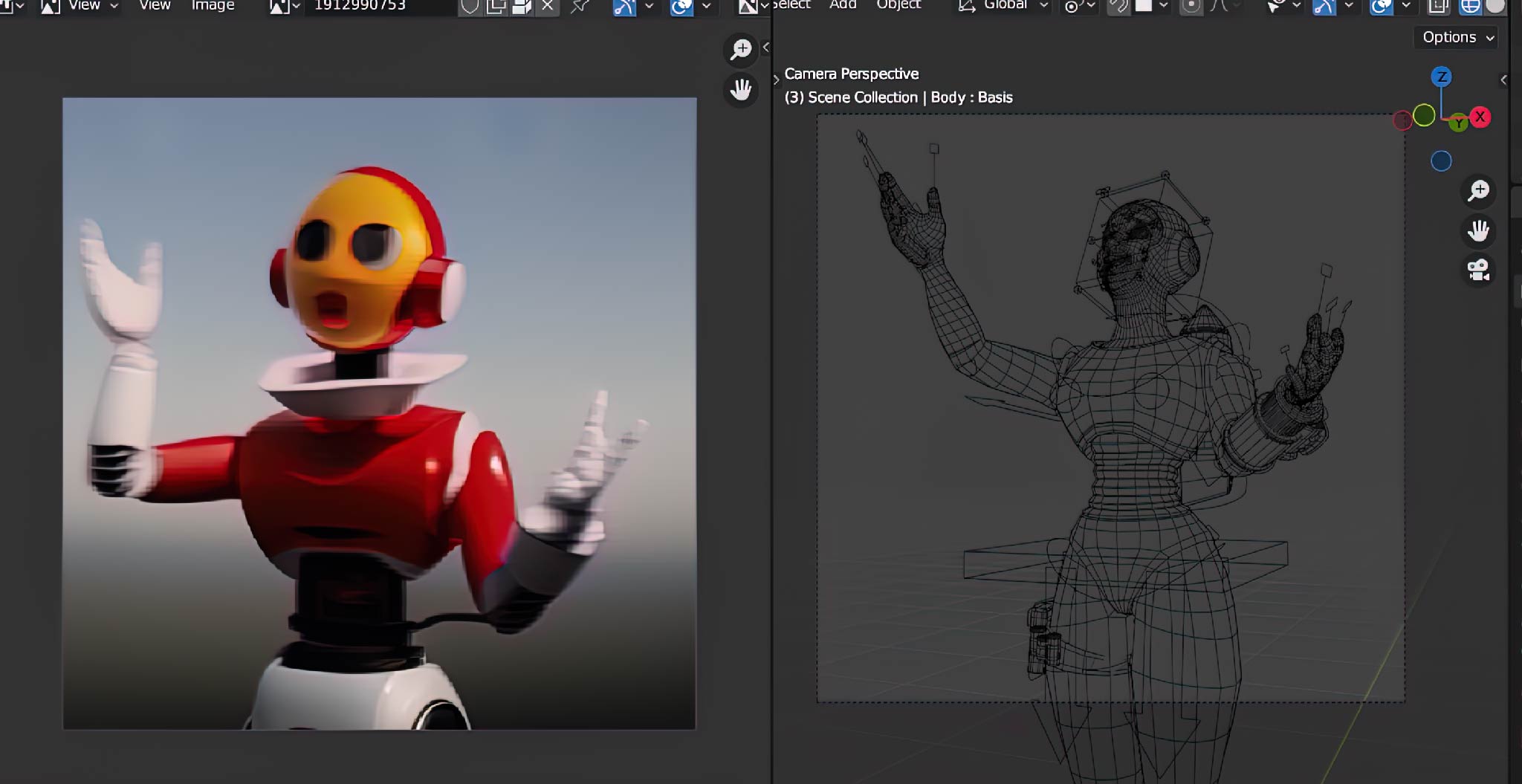Zoom in the image editor view
1522x784 pixels.
point(741,50)
